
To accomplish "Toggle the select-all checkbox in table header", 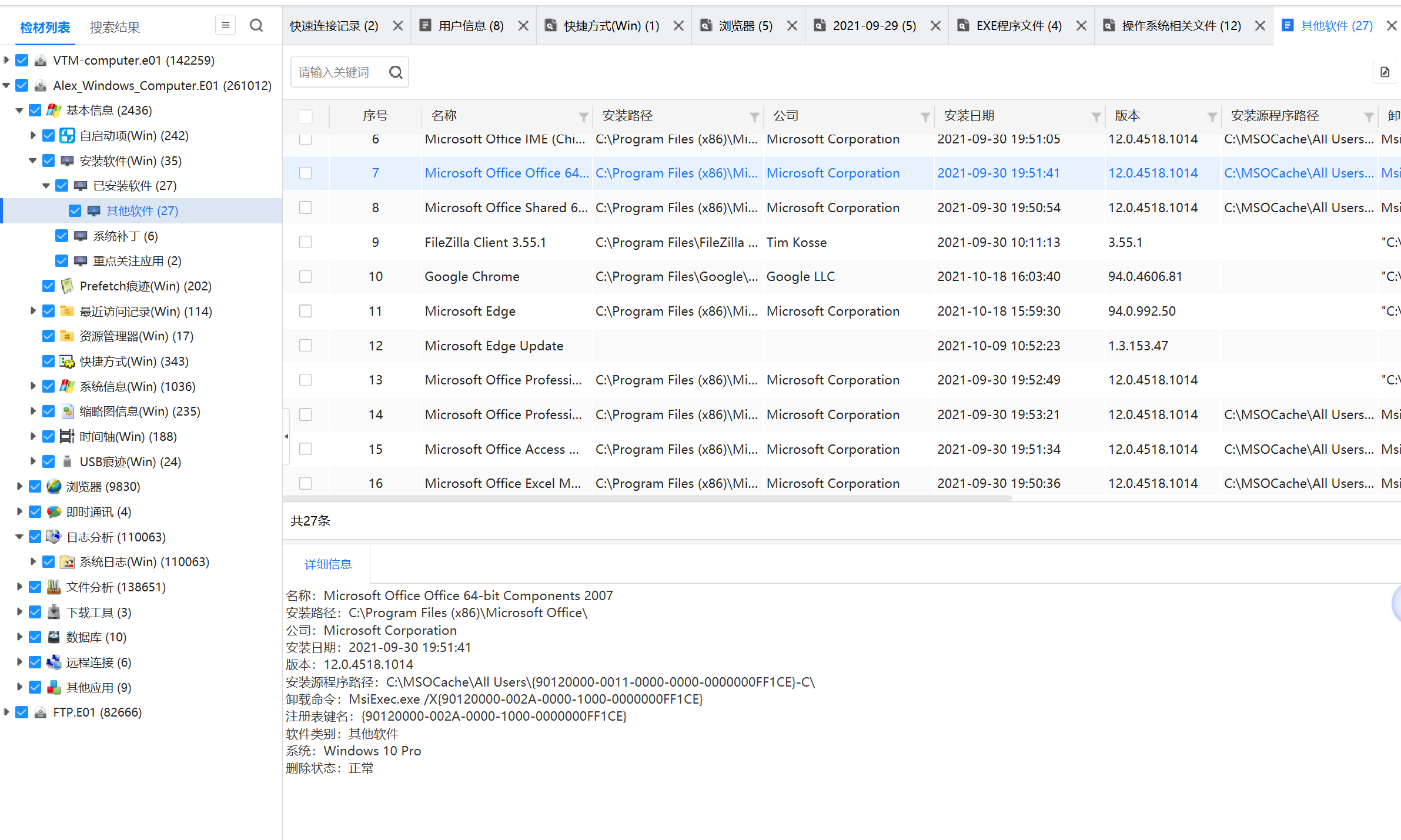I will pos(306,116).
